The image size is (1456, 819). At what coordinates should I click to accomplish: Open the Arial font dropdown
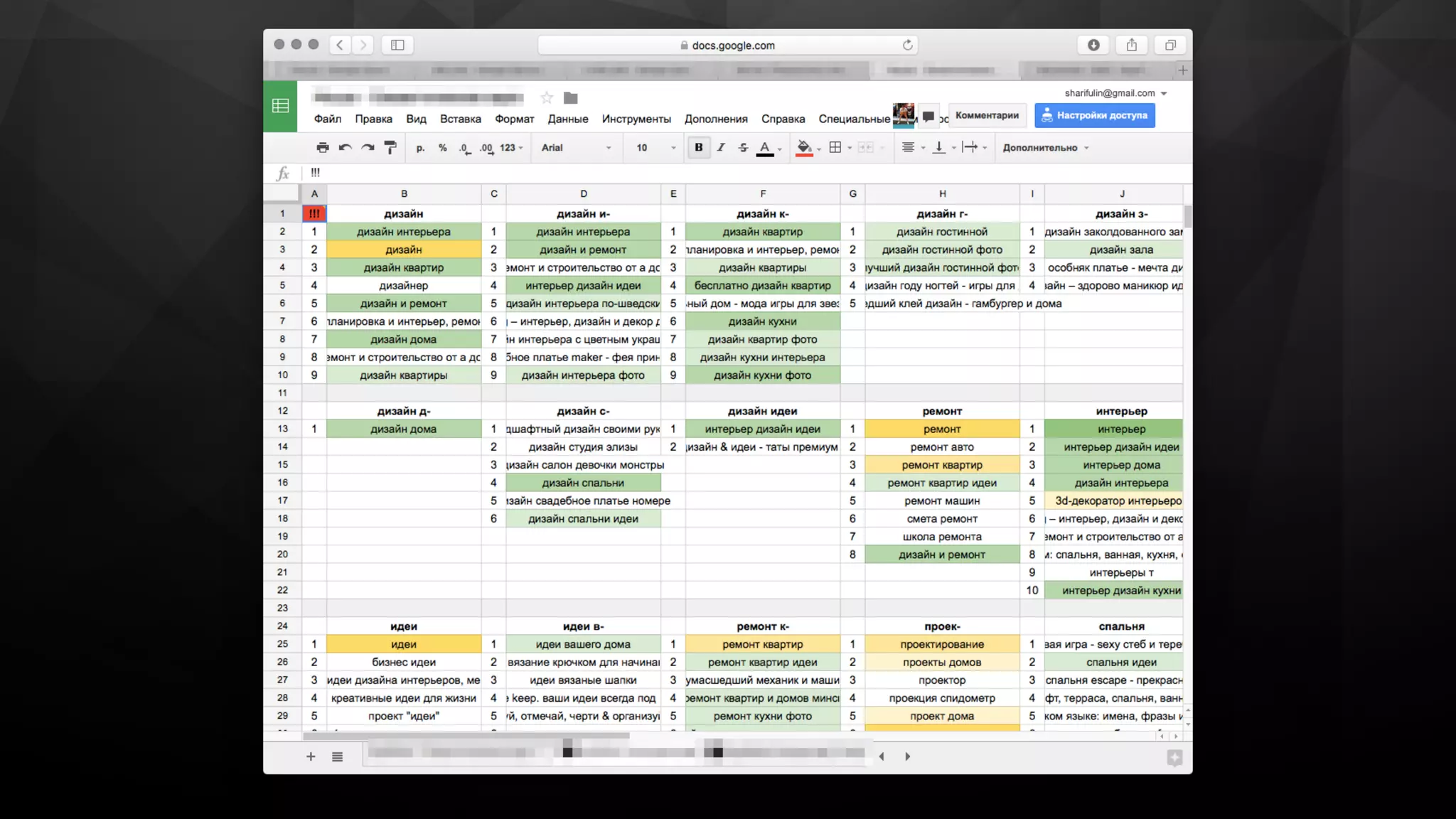(x=576, y=148)
